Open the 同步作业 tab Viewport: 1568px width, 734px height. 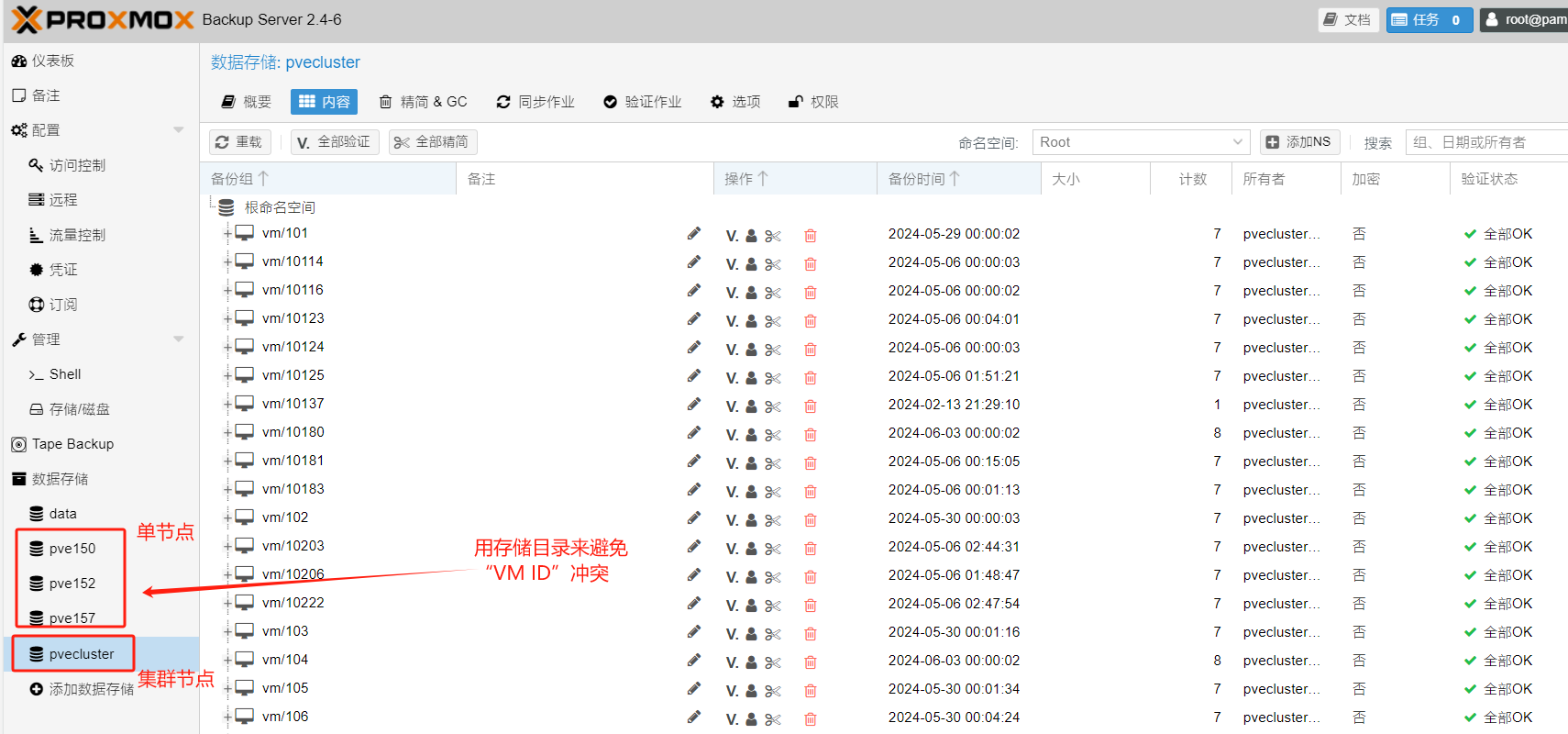tap(536, 102)
